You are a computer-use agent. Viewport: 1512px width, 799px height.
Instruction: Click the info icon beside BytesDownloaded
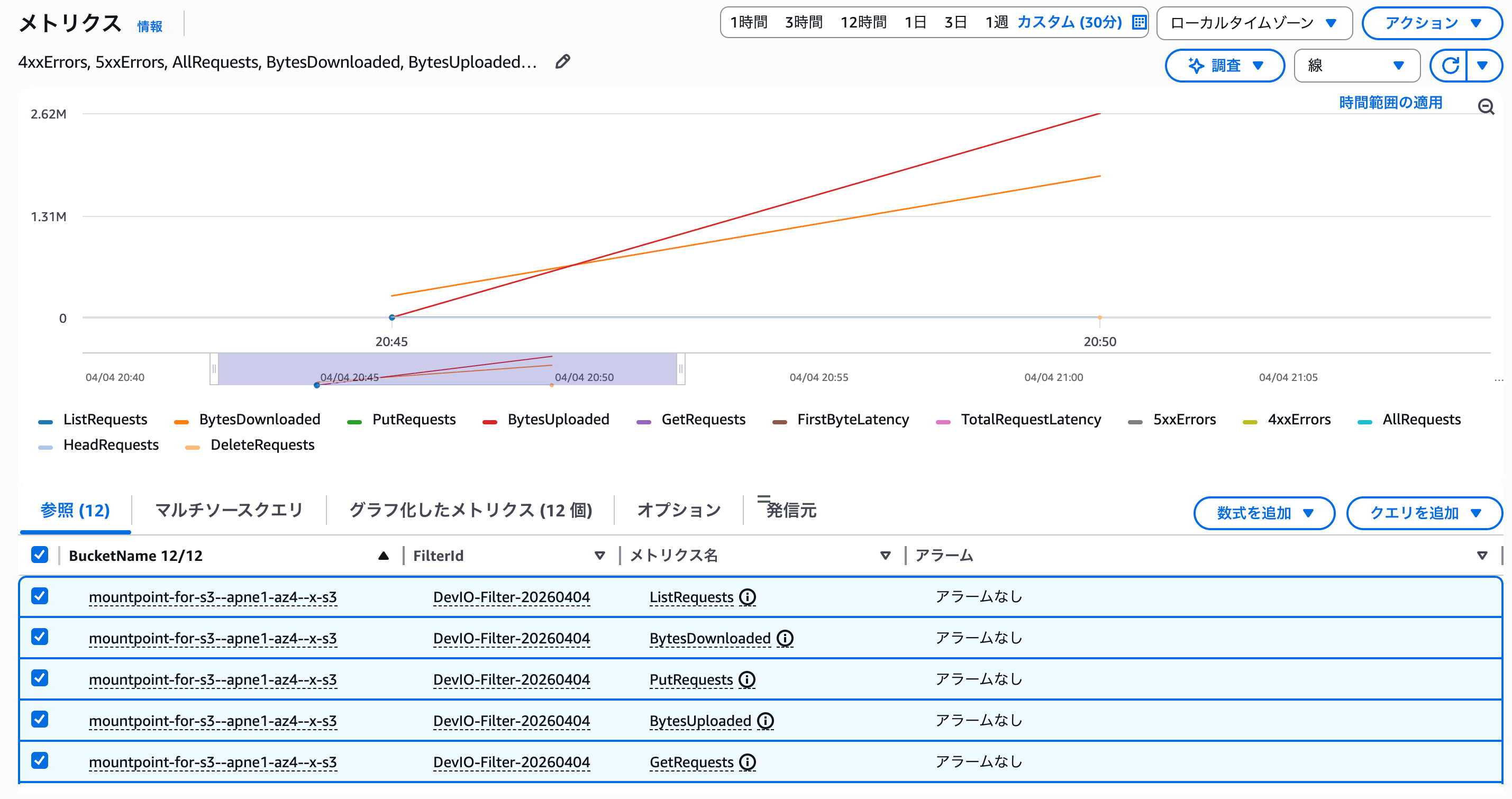click(x=785, y=638)
